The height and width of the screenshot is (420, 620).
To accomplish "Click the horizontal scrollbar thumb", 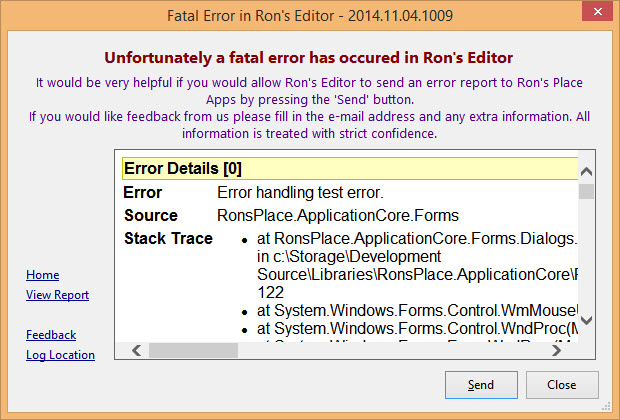I will [x=193, y=350].
